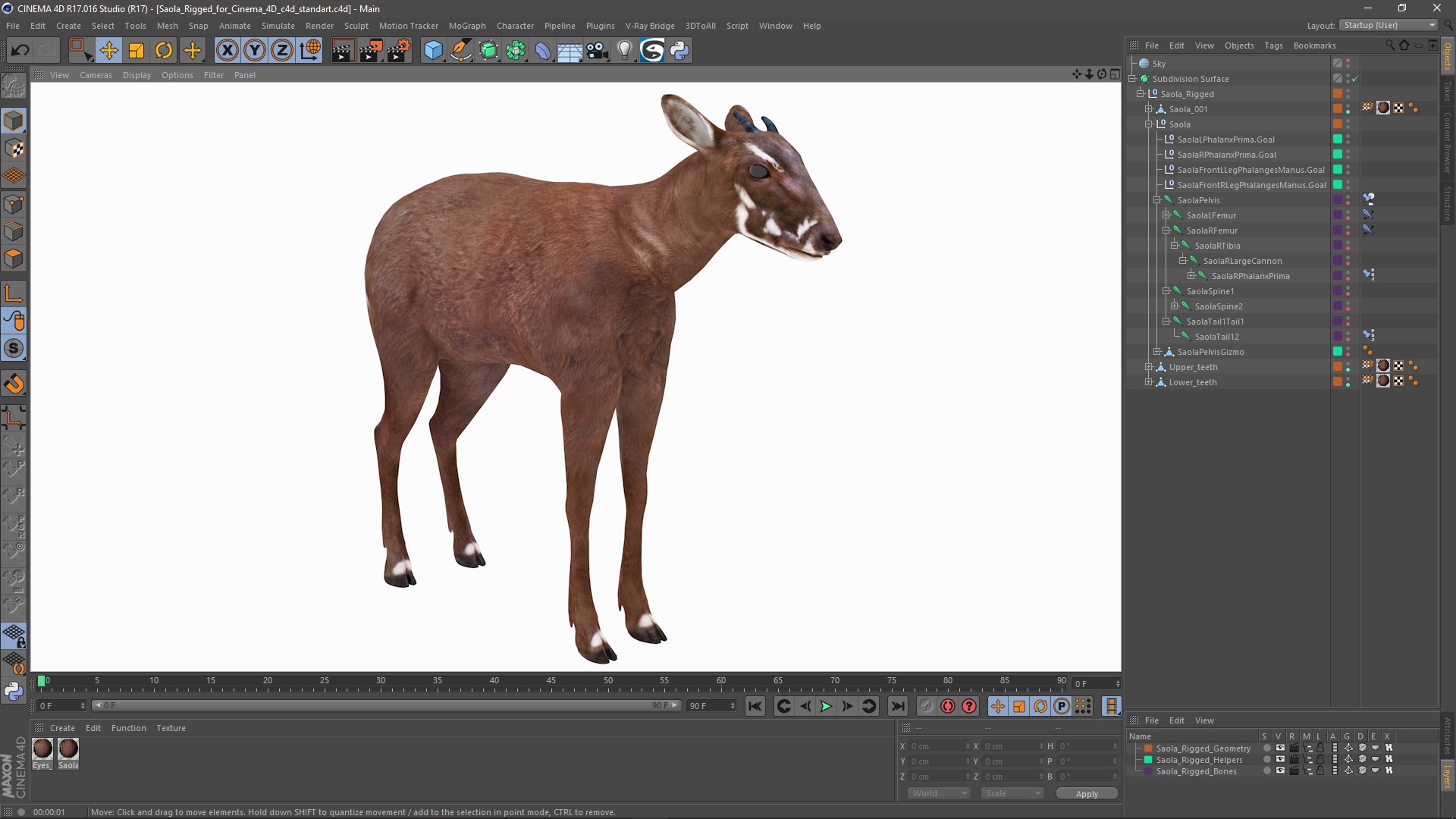Expand the SaolaLFemur joint
Screen dimensions: 1456x819
[1166, 215]
